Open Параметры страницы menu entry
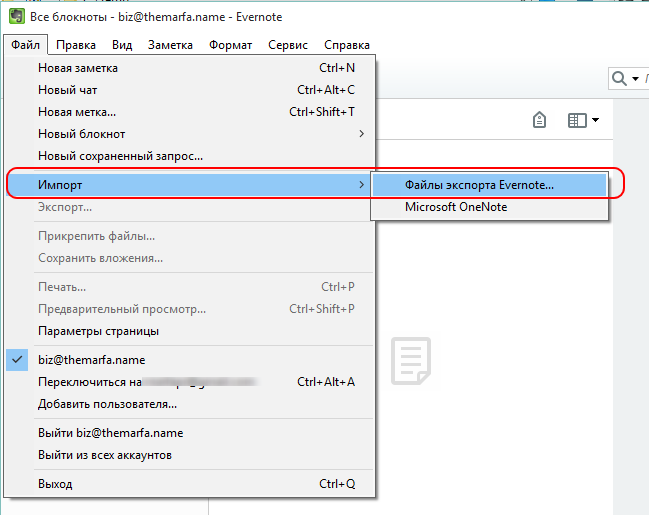The height and width of the screenshot is (515, 649). 190,331
